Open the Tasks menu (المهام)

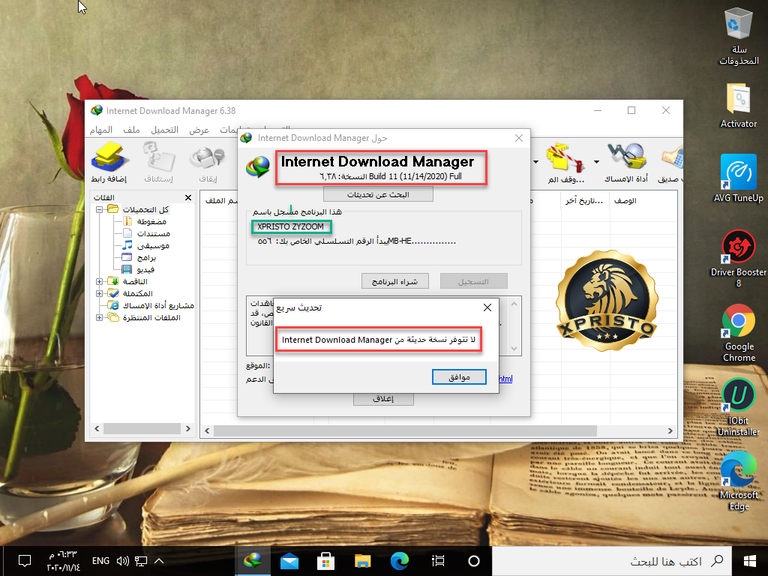point(101,130)
